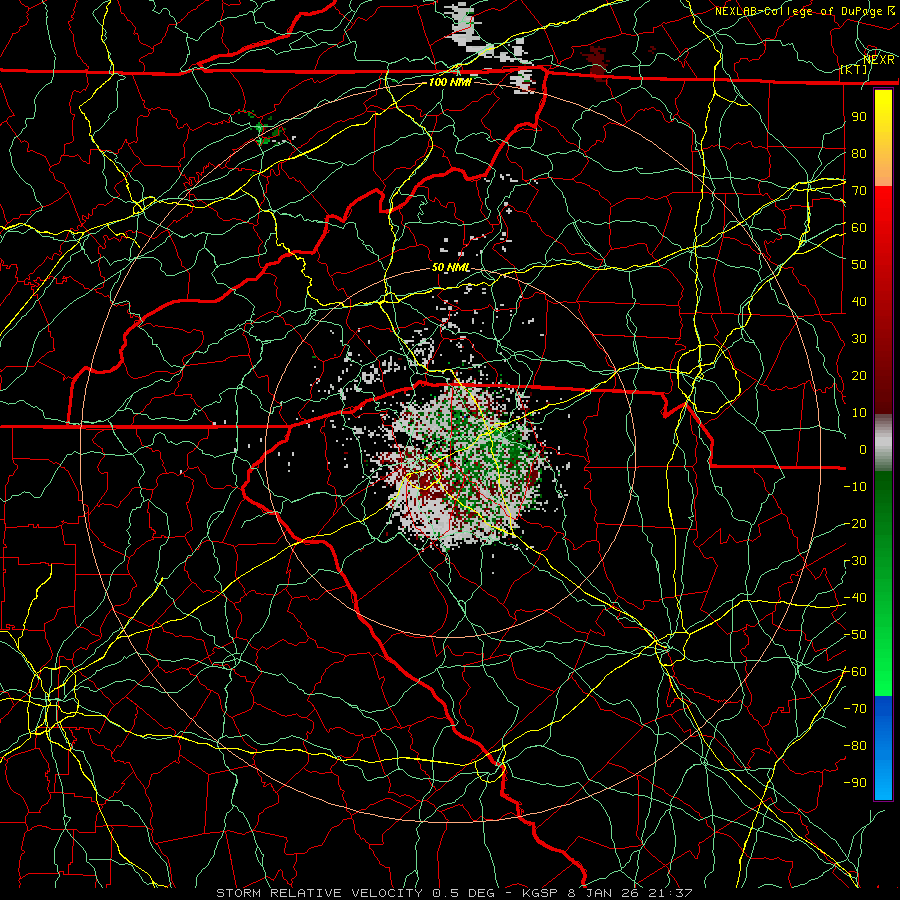Click the 90 value on the velocity scale

coord(859,117)
